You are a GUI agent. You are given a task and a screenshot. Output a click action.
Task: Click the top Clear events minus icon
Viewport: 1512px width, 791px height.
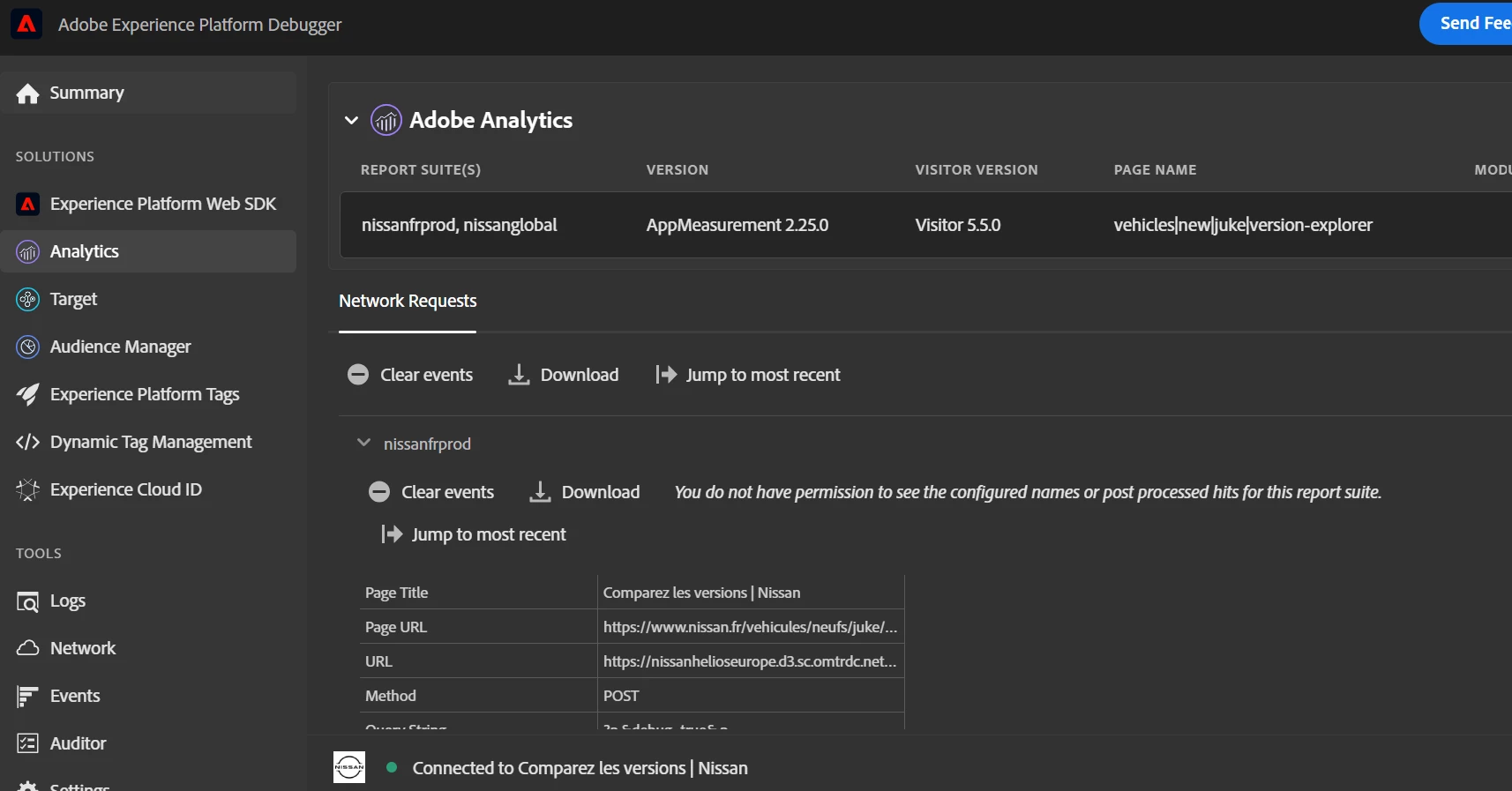point(358,375)
